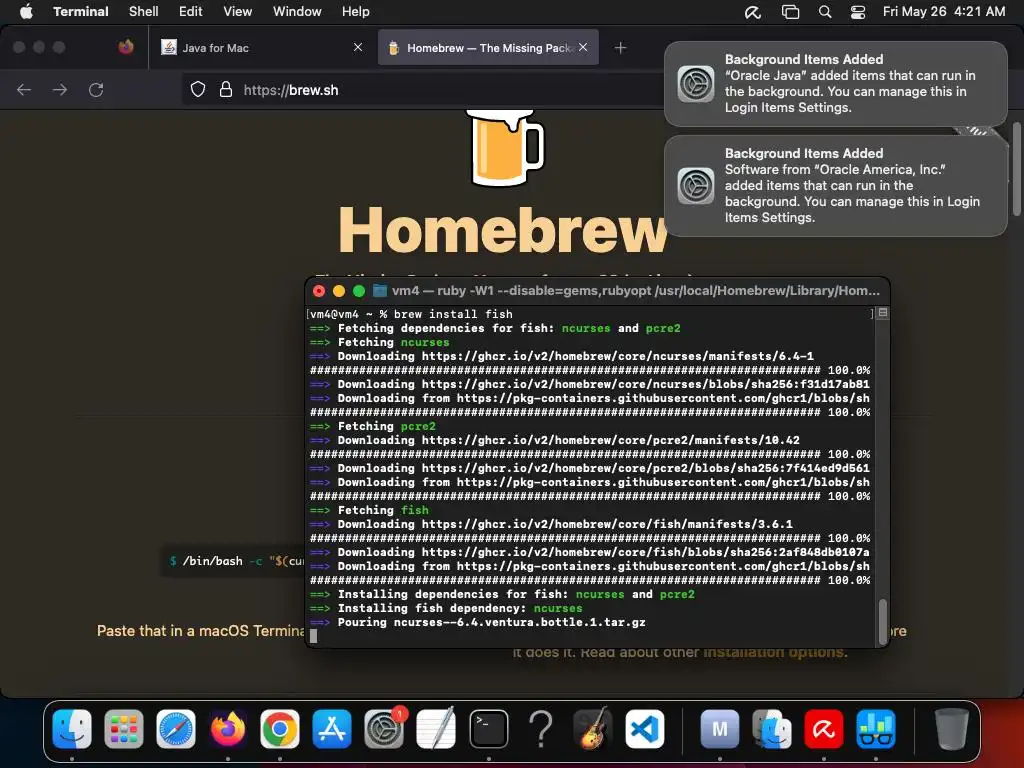Image resolution: width=1024 pixels, height=768 pixels.
Task: Open the Help menu
Action: pyautogui.click(x=355, y=12)
